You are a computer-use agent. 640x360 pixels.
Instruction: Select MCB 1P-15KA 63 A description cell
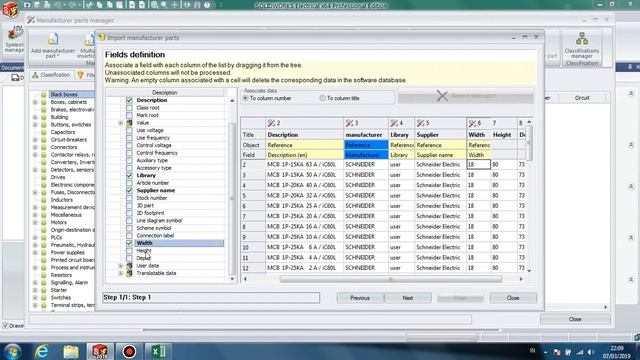(304, 164)
